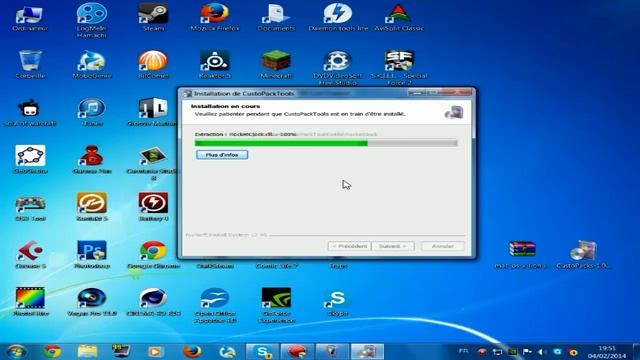
Task: Select the Documents folder icon on desktop
Action: 276,17
